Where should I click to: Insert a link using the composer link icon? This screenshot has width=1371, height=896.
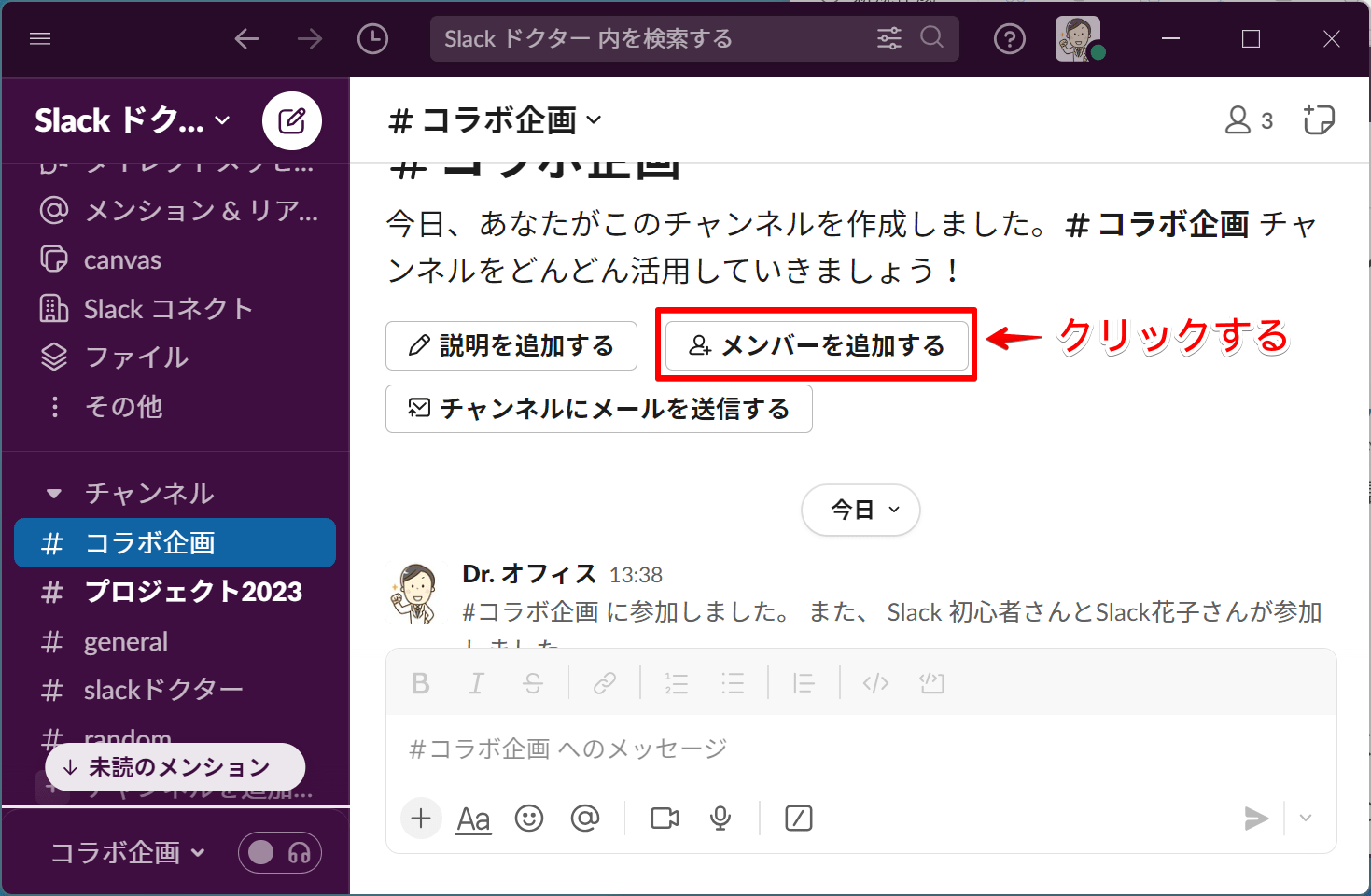[604, 682]
